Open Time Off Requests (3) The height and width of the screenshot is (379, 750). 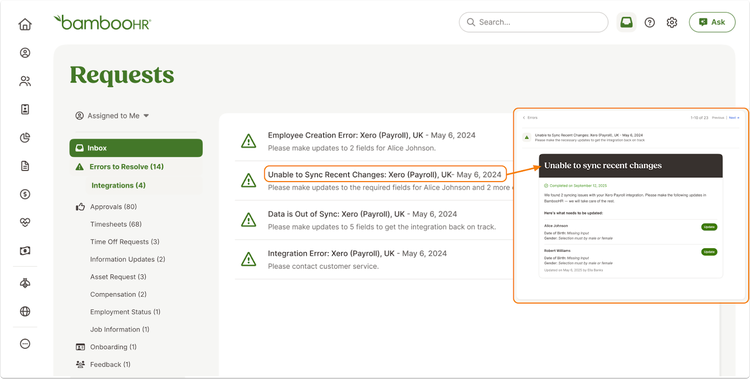pos(125,242)
